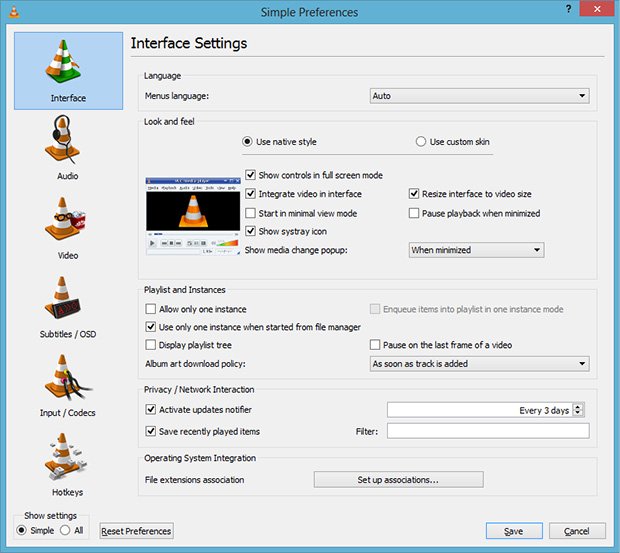Screen dimensions: 620x553
Task: Toggle Resize interface to video size
Action: tap(414, 194)
